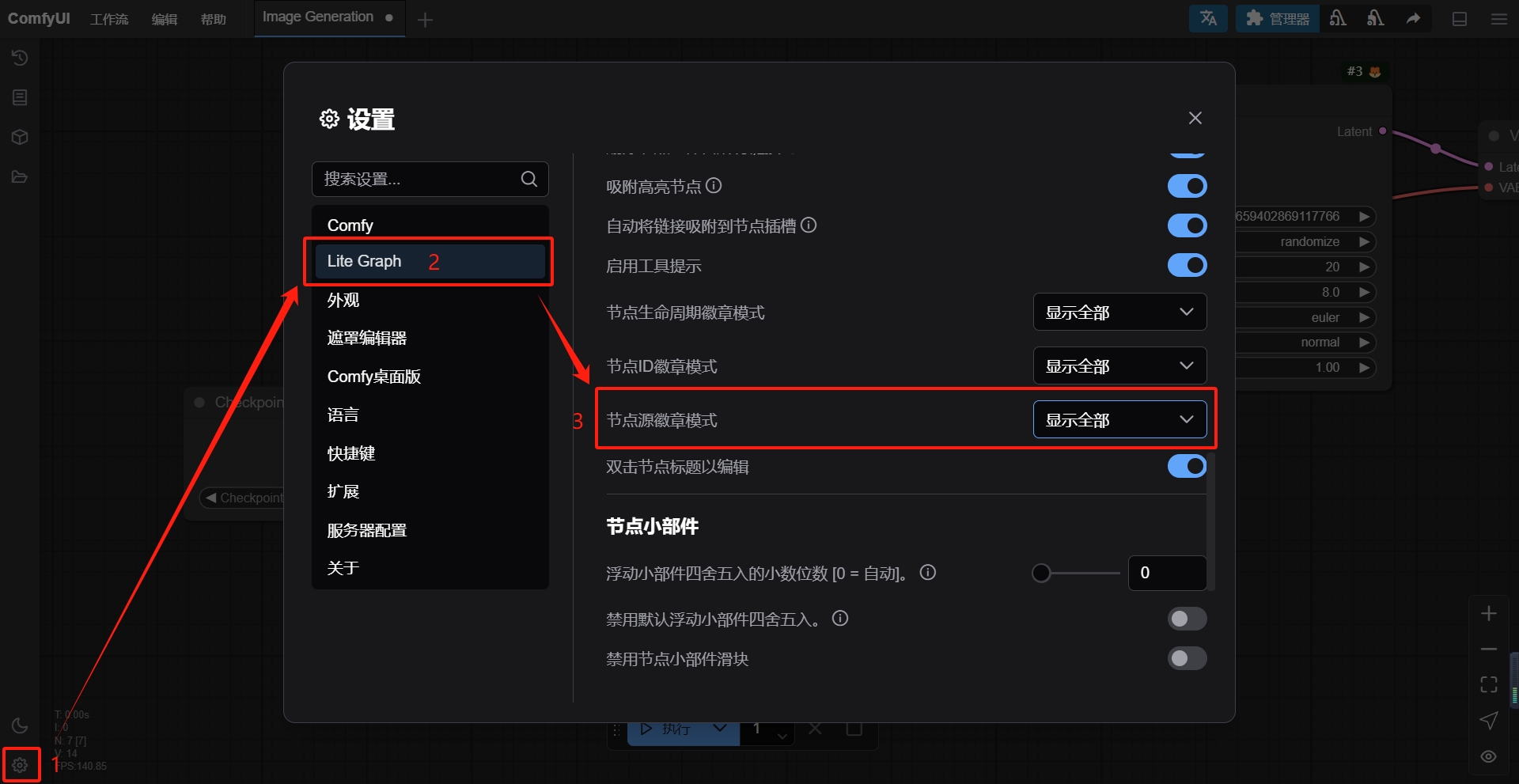
Task: Click the share arrow icon
Action: (x=1414, y=18)
